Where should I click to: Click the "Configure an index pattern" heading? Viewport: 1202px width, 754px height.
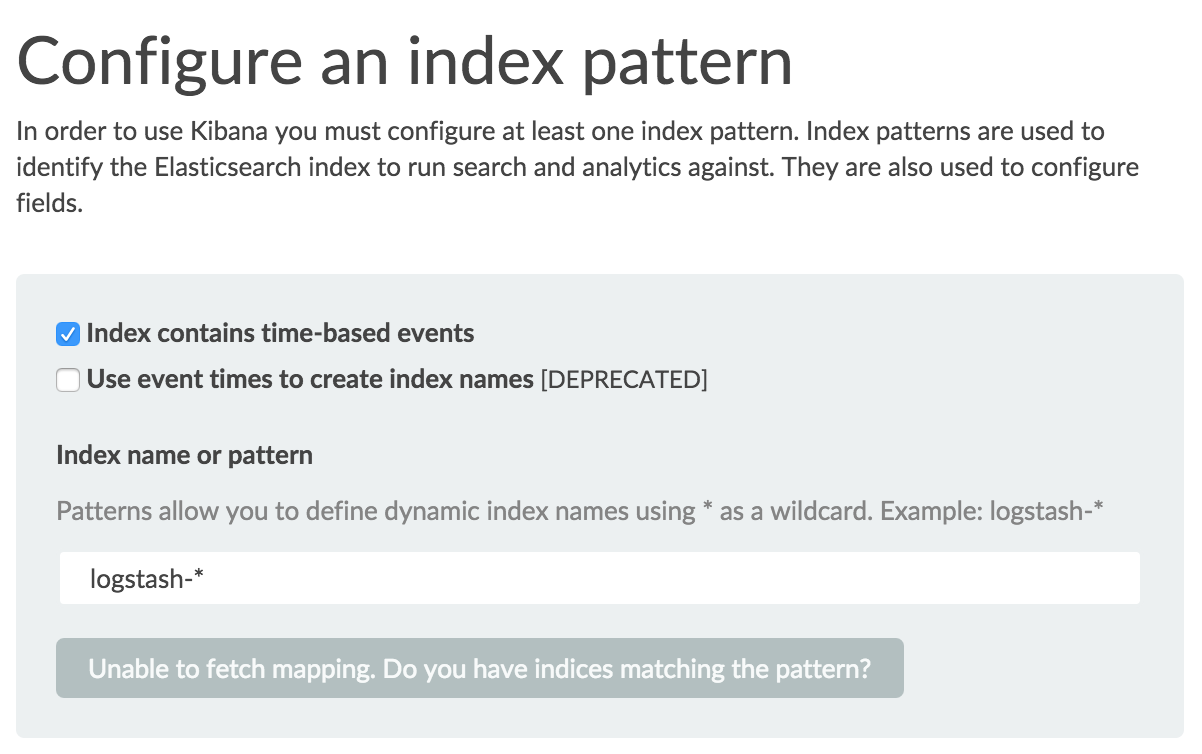pyautogui.click(x=404, y=60)
